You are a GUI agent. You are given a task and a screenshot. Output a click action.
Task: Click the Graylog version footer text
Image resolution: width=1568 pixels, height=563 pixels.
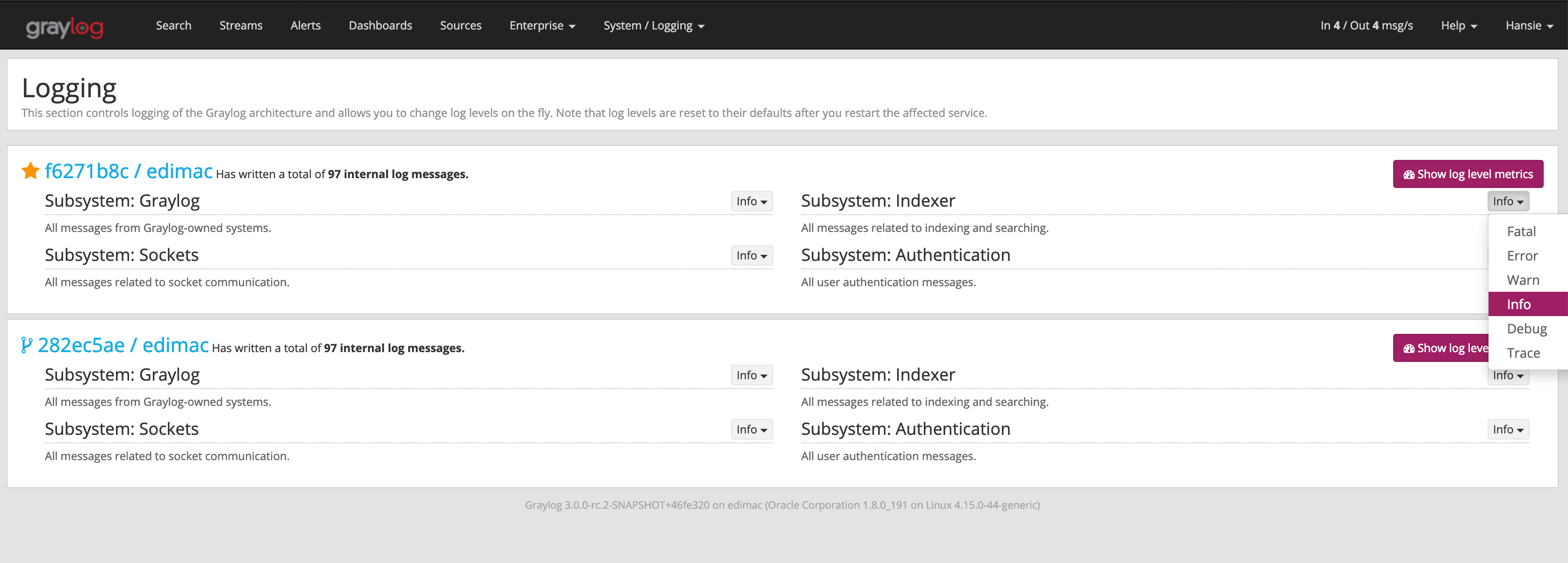click(x=782, y=505)
